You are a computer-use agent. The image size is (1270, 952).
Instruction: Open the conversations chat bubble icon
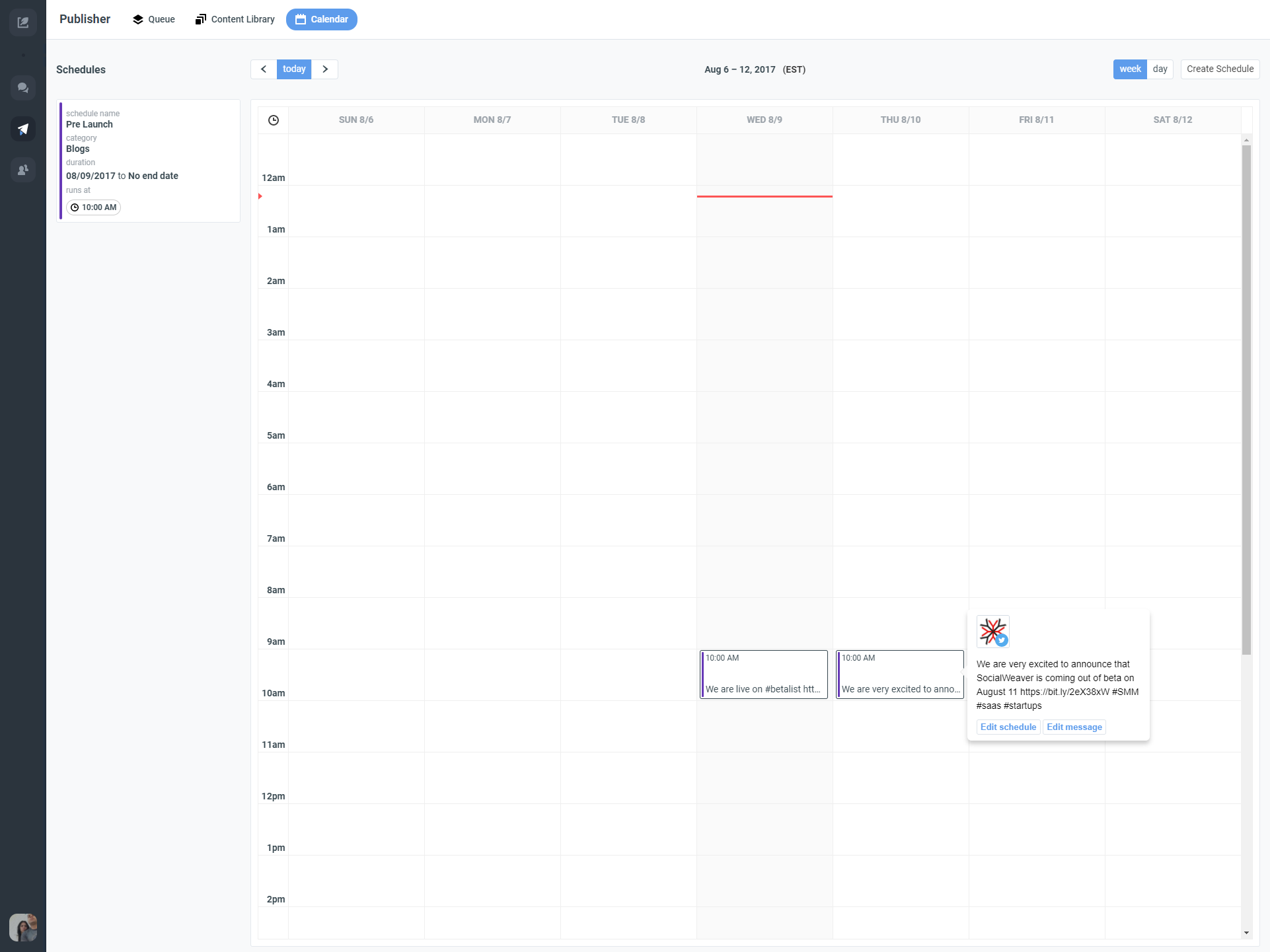point(23,87)
